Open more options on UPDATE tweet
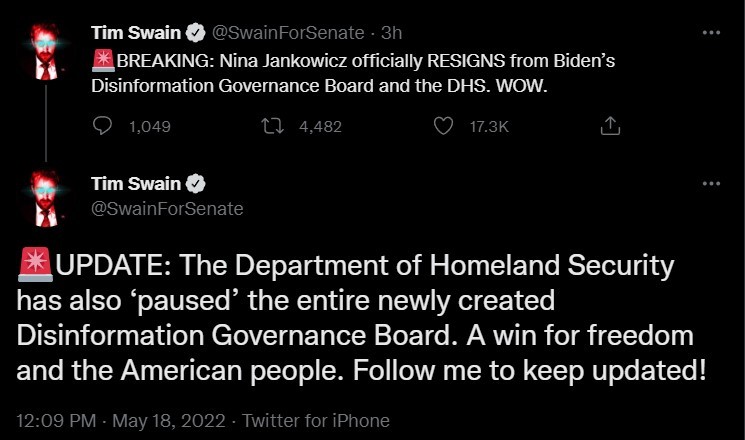Viewport: 745px width, 440px height. coord(711,183)
